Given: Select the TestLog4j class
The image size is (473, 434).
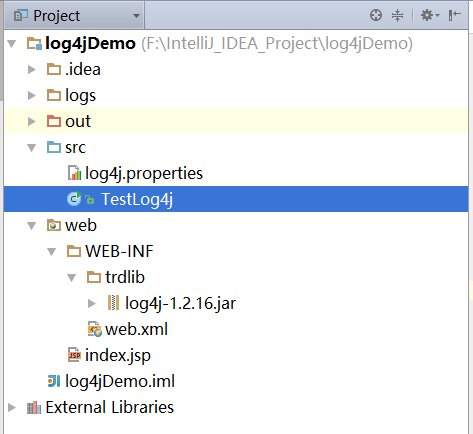Looking at the screenshot, I should (x=137, y=200).
